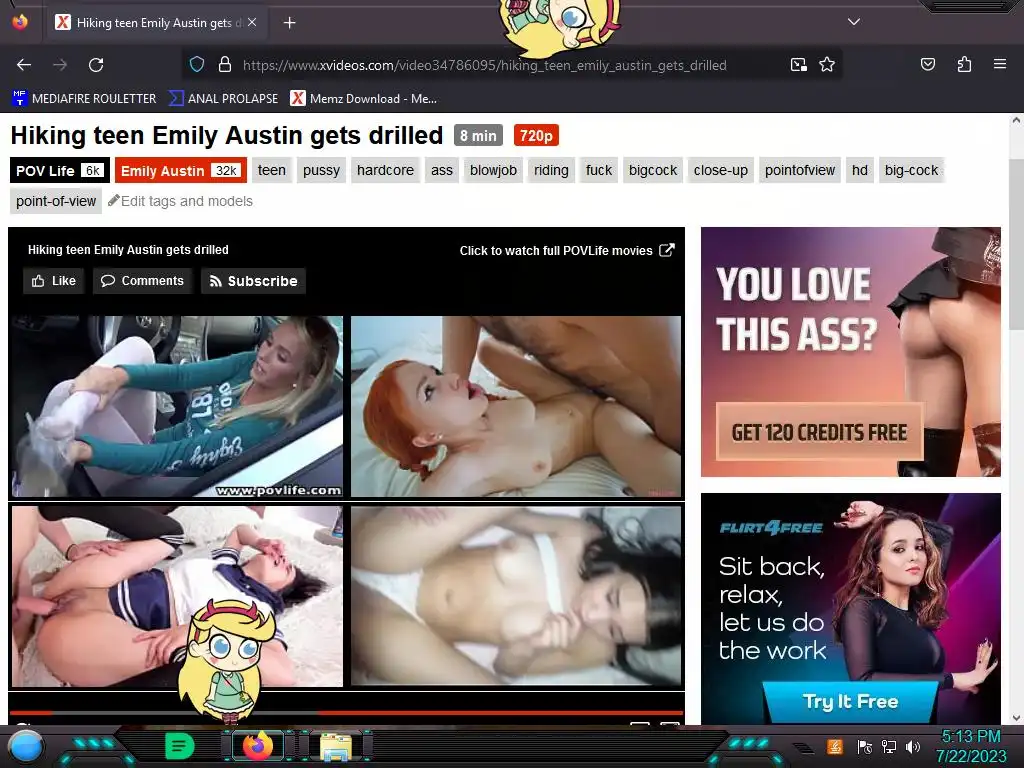This screenshot has height=768, width=1024.
Task: Switch to Firefox on the taskbar
Action: tap(257, 746)
